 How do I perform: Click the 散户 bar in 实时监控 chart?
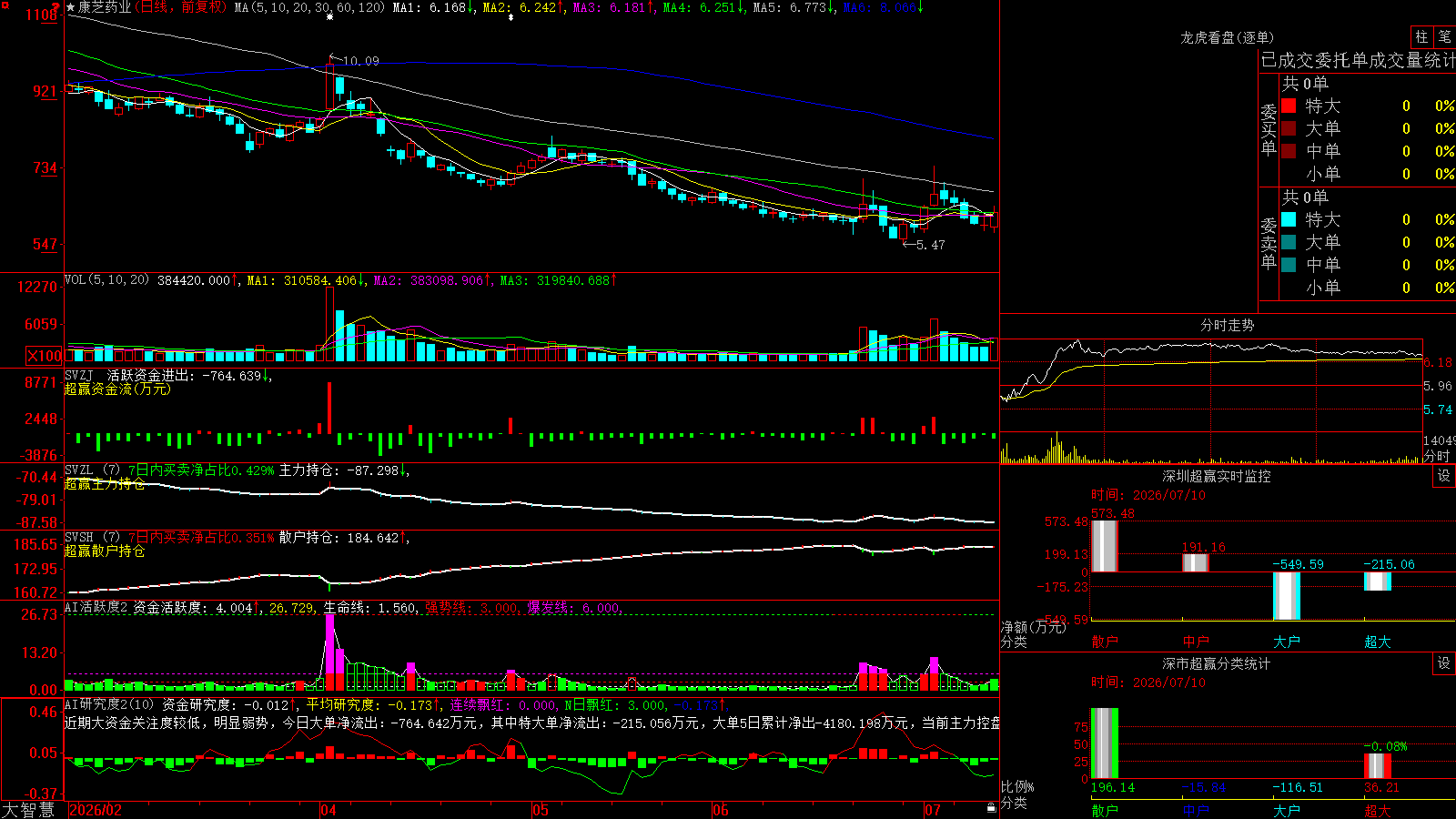1104,546
